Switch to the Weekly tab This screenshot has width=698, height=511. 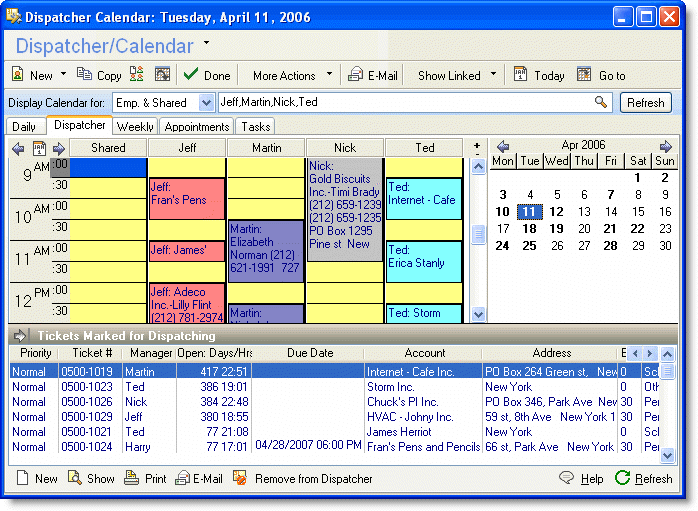point(135,127)
